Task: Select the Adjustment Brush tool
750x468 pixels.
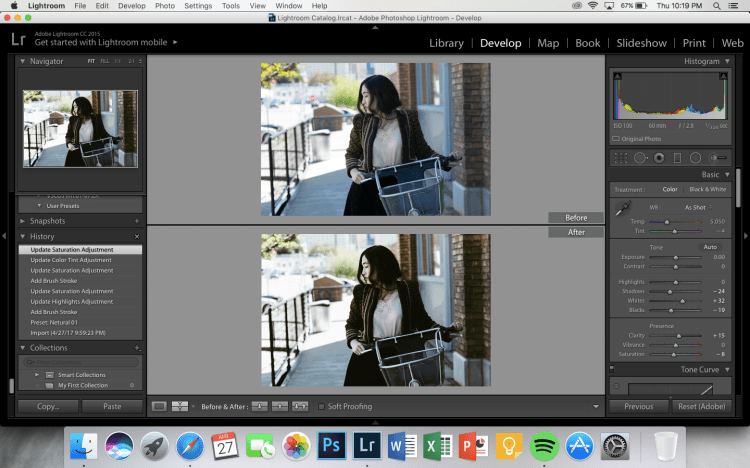Action: coord(717,157)
